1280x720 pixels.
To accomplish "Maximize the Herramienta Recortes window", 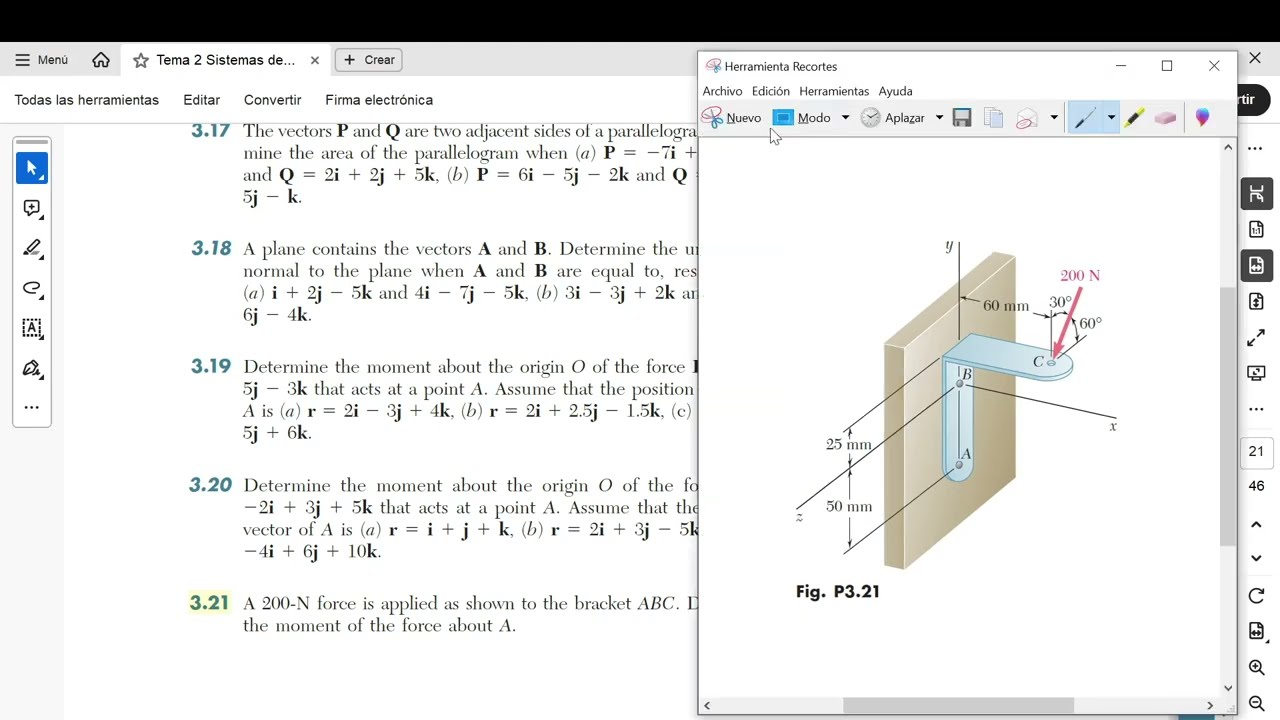I will (1167, 66).
